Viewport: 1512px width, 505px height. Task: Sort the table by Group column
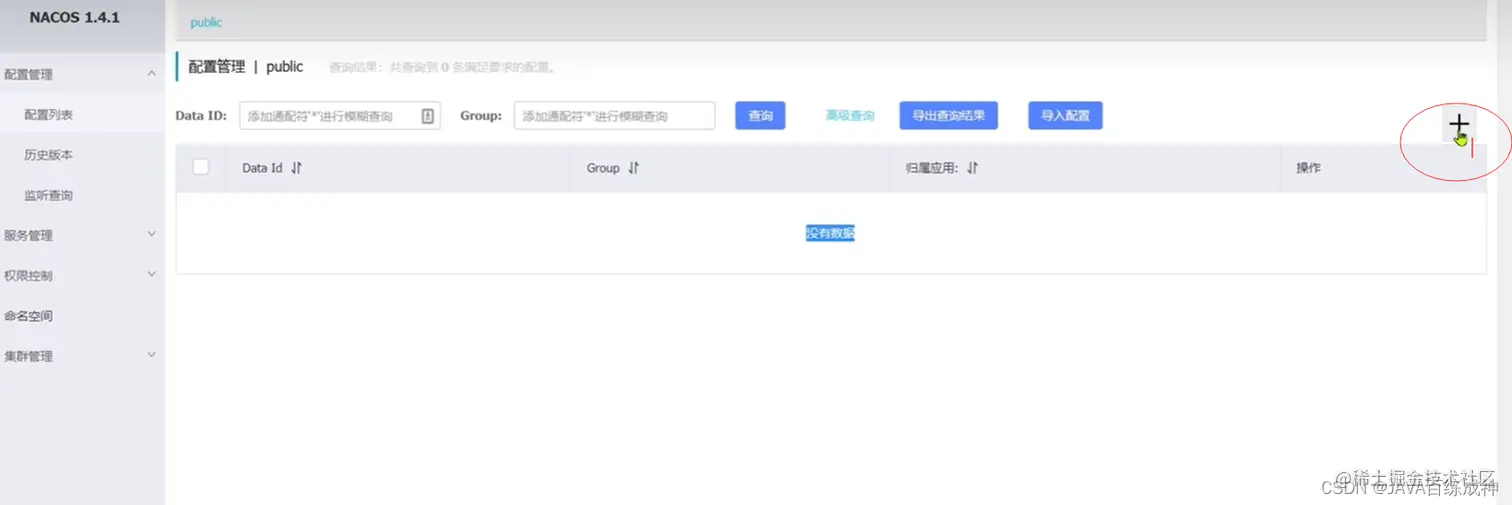click(x=633, y=168)
